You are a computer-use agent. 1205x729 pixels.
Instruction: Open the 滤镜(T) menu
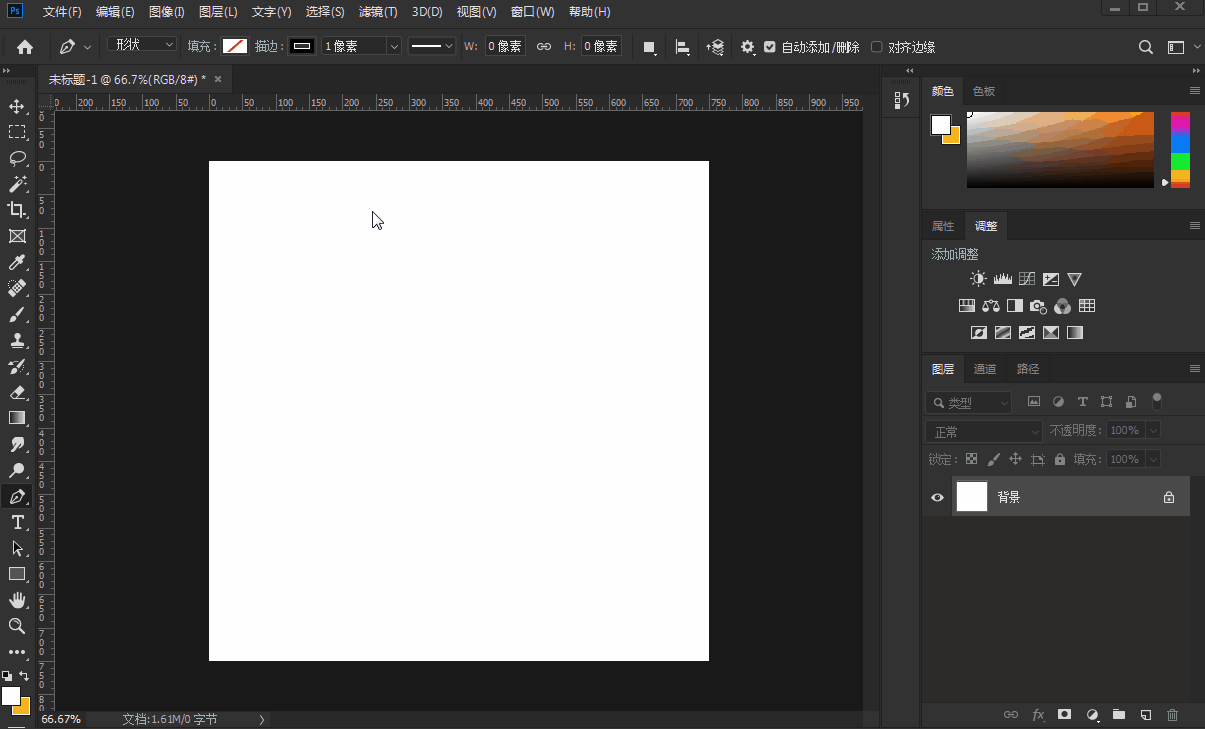click(378, 12)
